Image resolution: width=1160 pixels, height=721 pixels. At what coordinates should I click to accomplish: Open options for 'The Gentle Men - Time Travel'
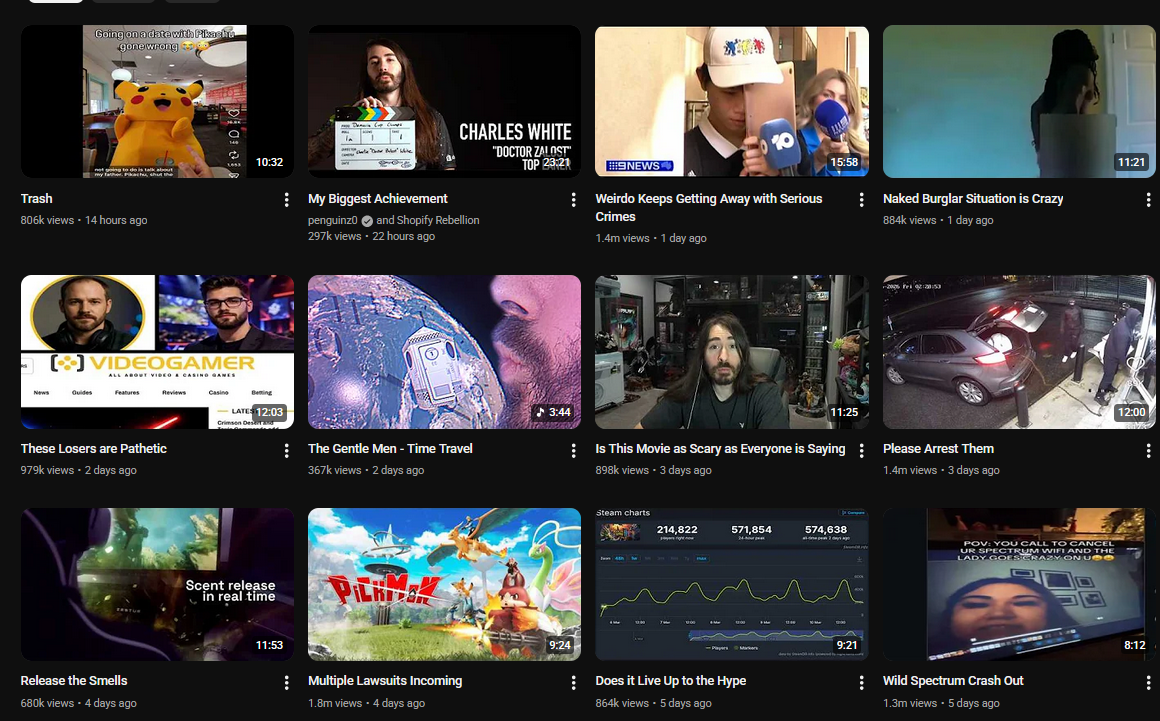coord(573,450)
